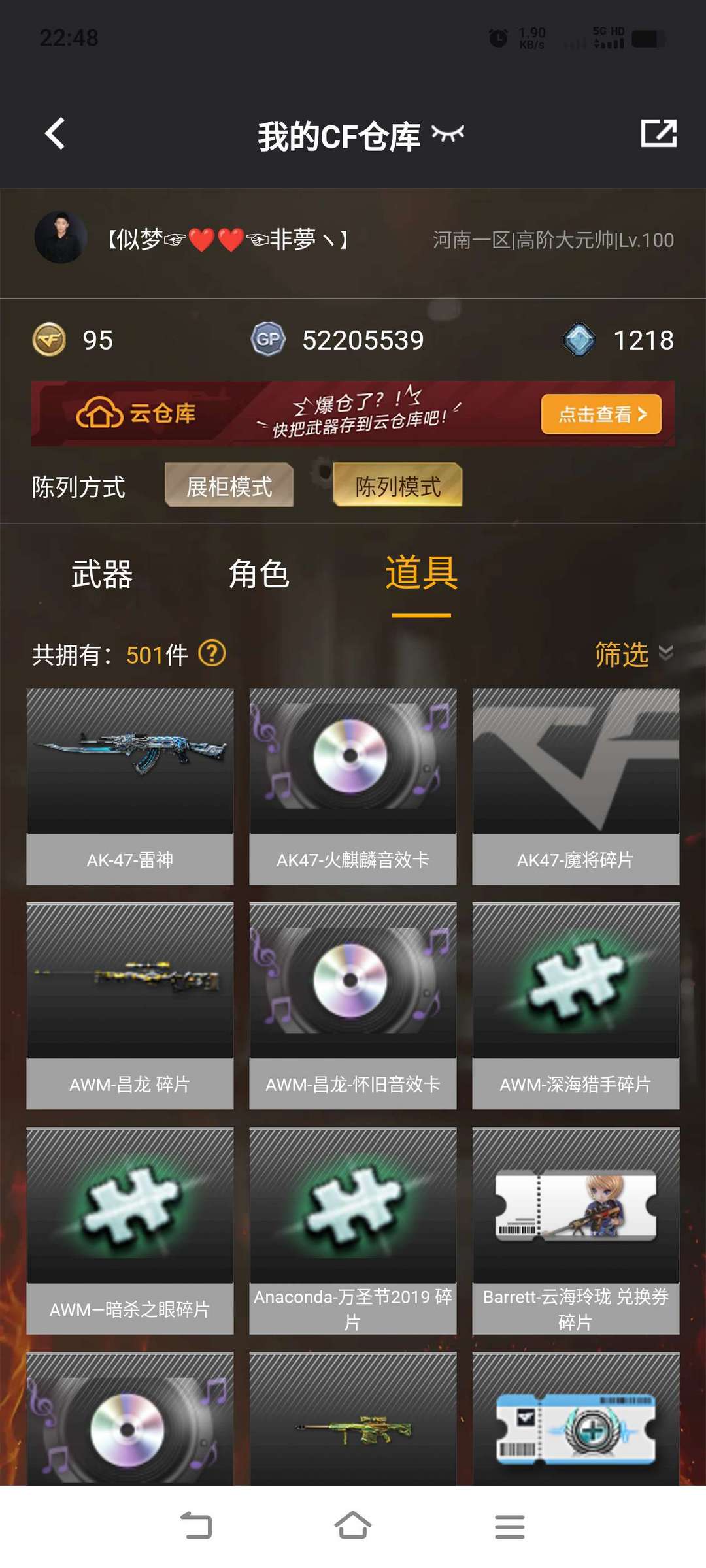Open the AK-47-雷神 item card
706x1568 pixels.
coord(130,787)
